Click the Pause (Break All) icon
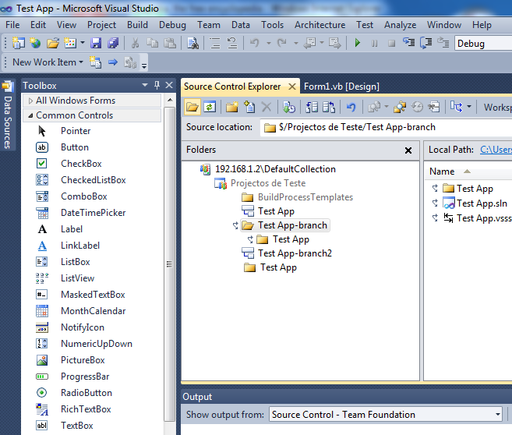 click(x=375, y=43)
